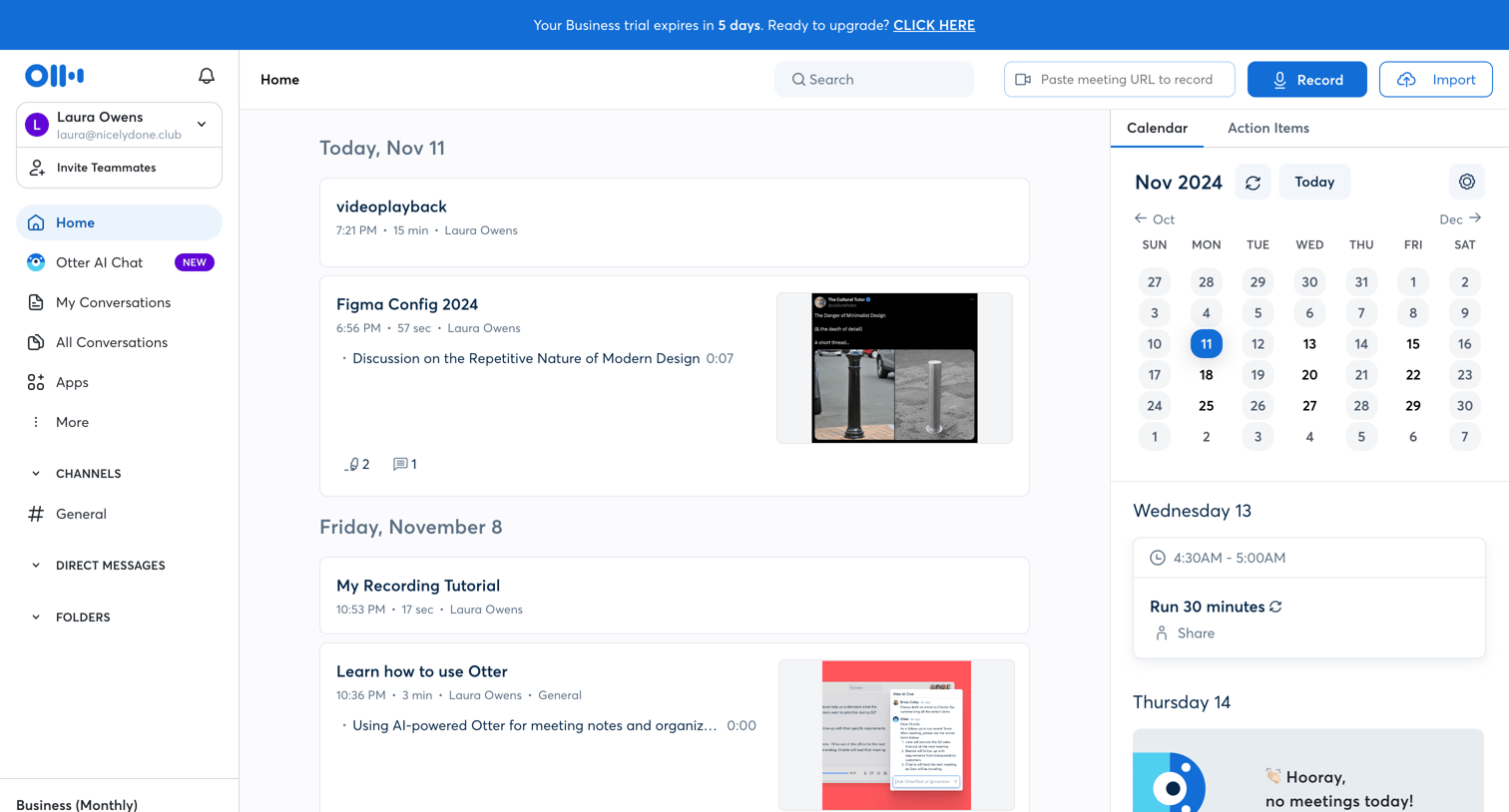
Task: Open the Run 30 minutes event
Action: pos(1208,607)
